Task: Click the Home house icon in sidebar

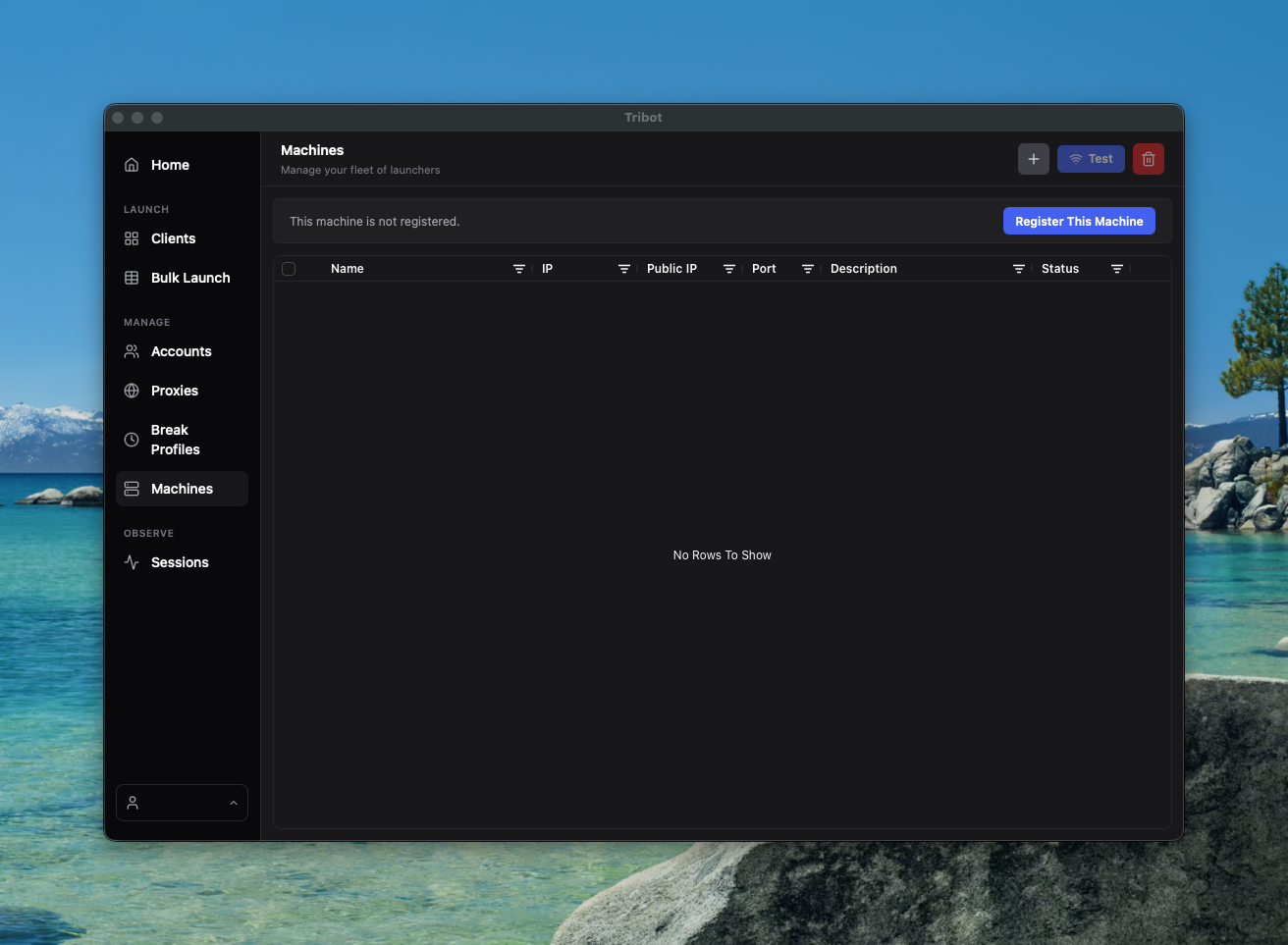Action: [x=132, y=165]
